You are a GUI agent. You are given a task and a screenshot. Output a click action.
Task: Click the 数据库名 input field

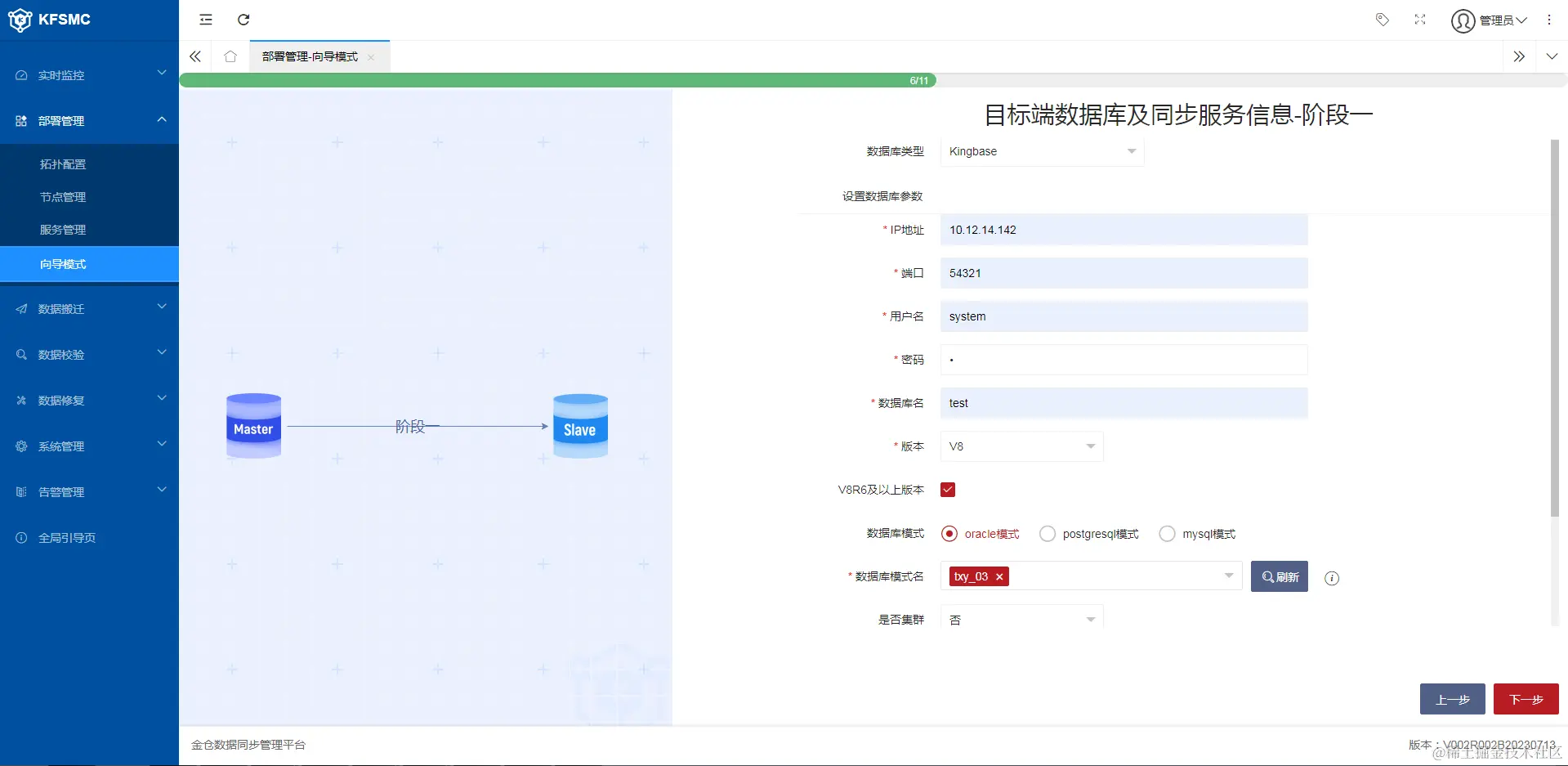(1124, 403)
